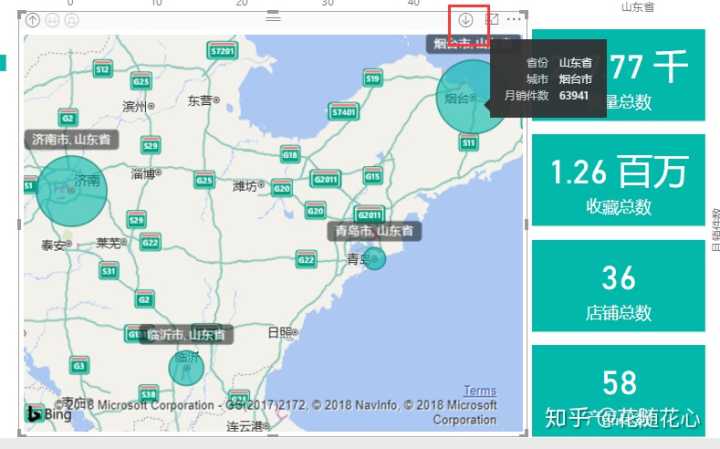The image size is (720, 449).
Task: Click the expand all down one level icon
Action: tap(72, 20)
